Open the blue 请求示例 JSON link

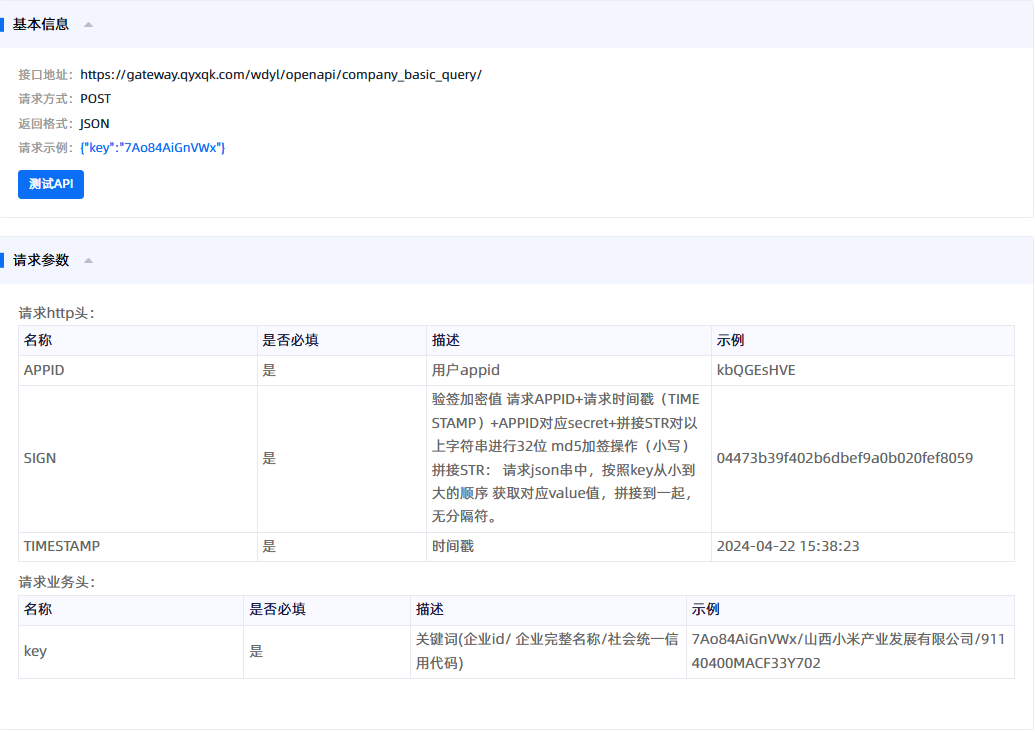(153, 148)
